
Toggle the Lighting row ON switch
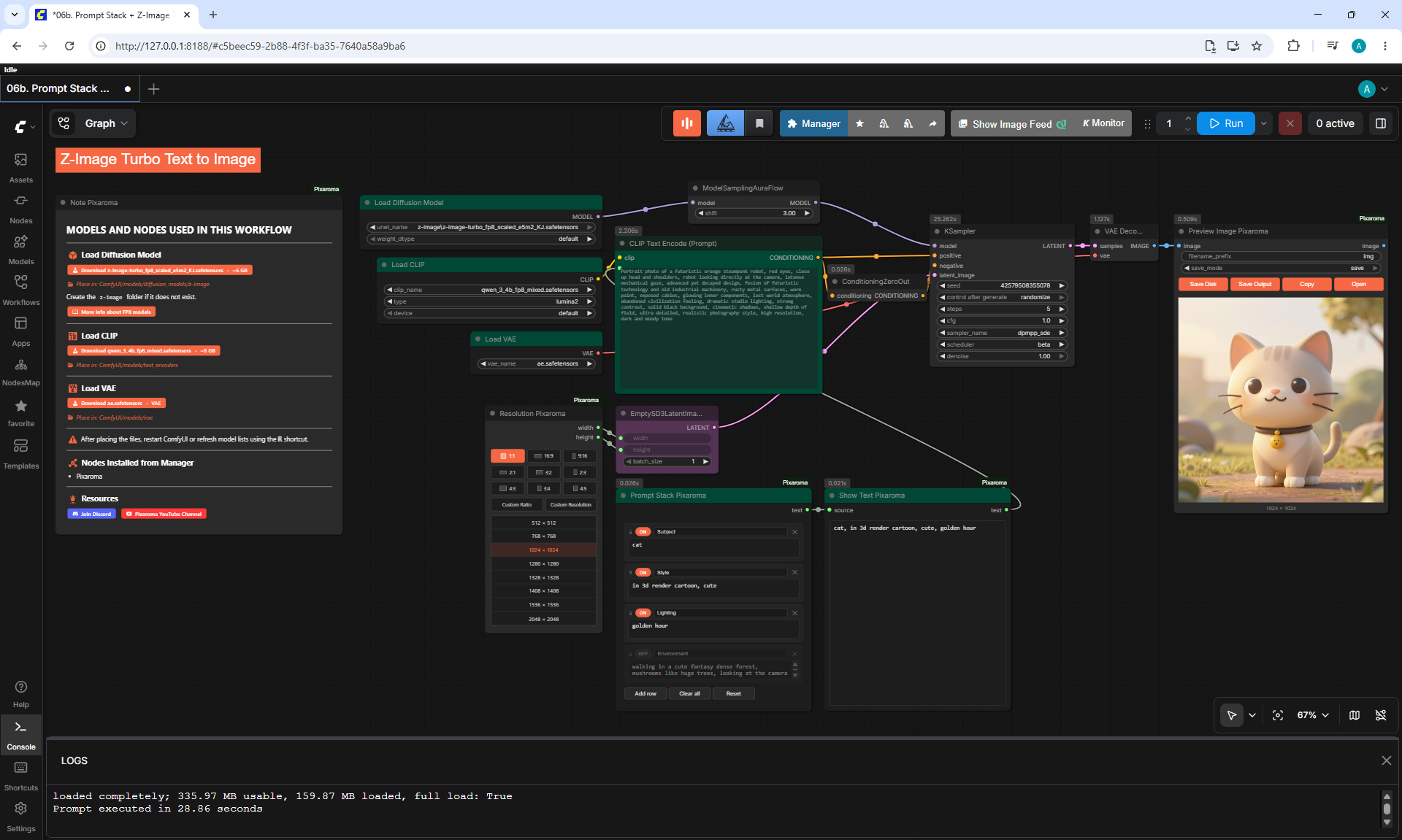click(643, 613)
